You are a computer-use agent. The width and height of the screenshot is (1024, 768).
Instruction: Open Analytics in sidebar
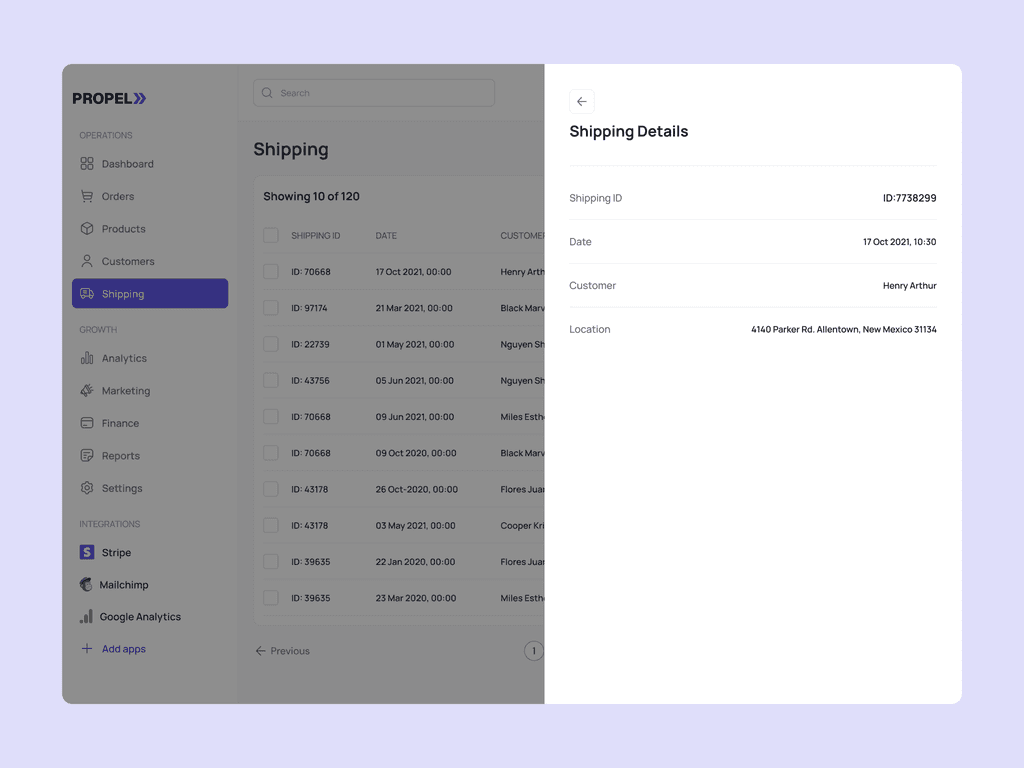click(150, 358)
